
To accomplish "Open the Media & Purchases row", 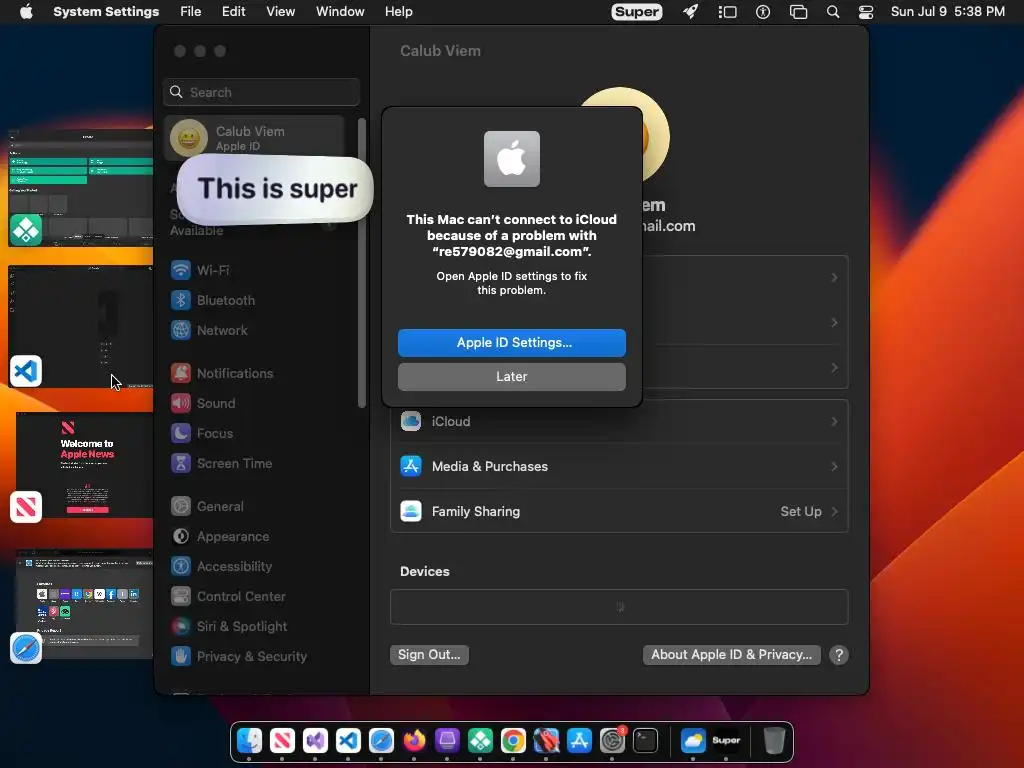I will [x=619, y=466].
